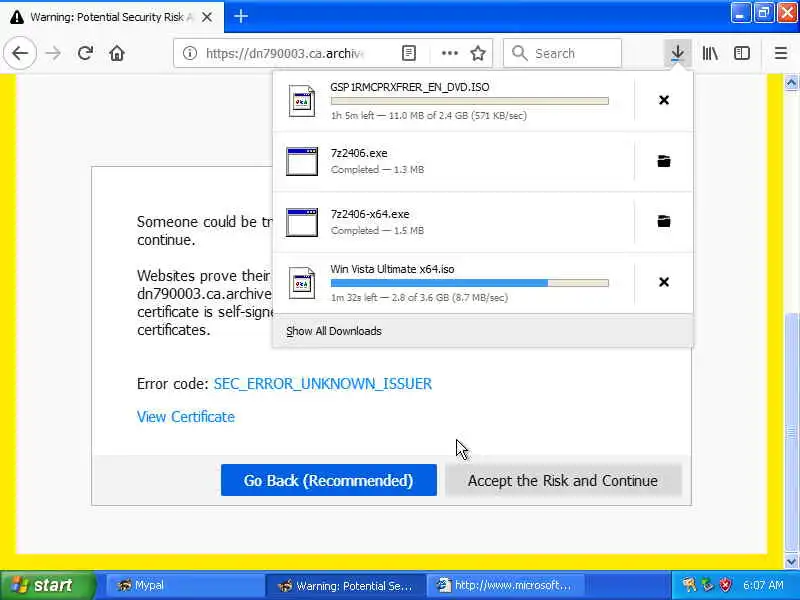Reload the page with the refresh icon
This screenshot has width=800, height=600.
[x=85, y=53]
